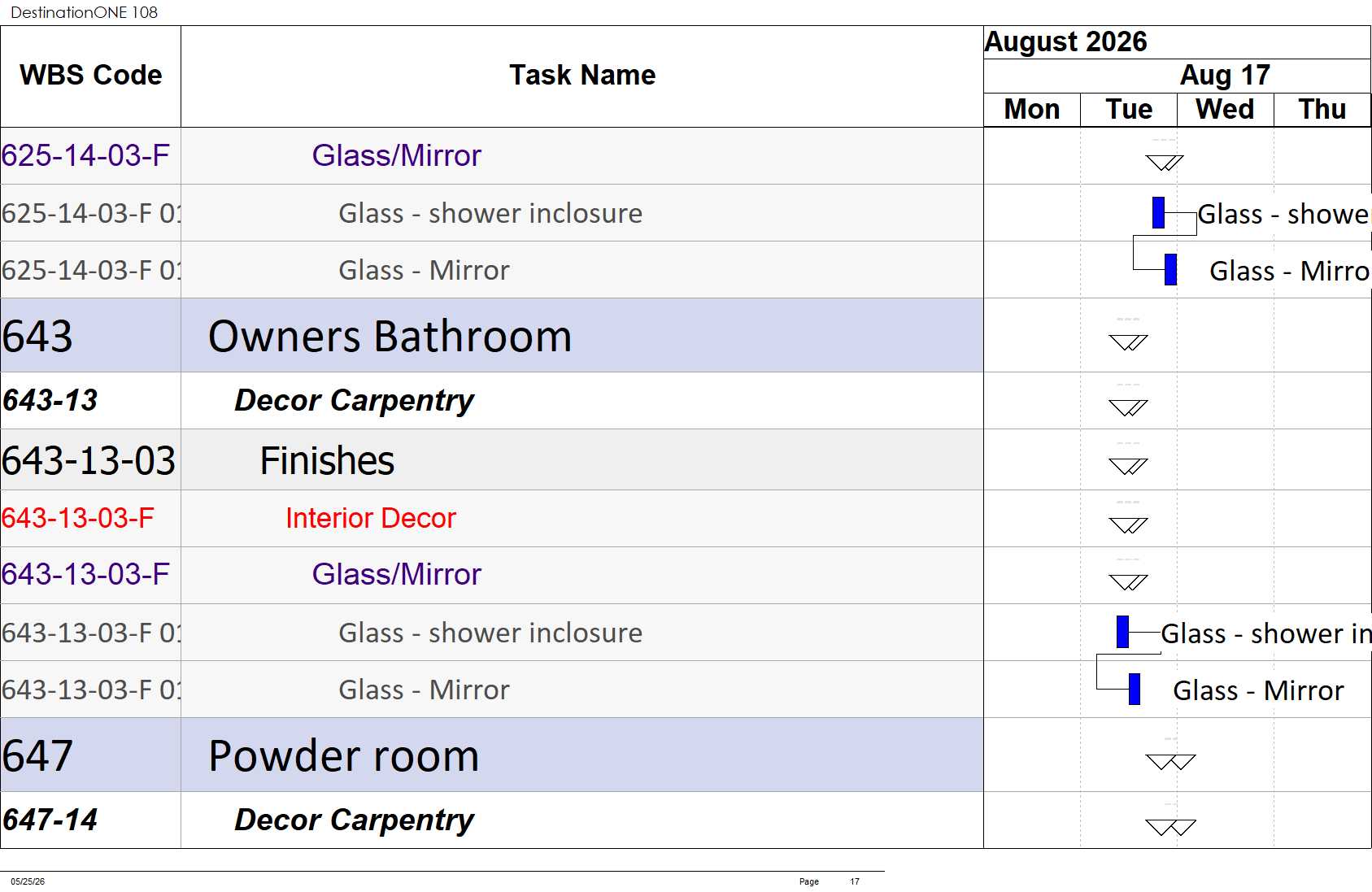The image size is (1372, 892).
Task: Click the Glass/Mirror 625 summary bar marker
Action: (x=1164, y=163)
